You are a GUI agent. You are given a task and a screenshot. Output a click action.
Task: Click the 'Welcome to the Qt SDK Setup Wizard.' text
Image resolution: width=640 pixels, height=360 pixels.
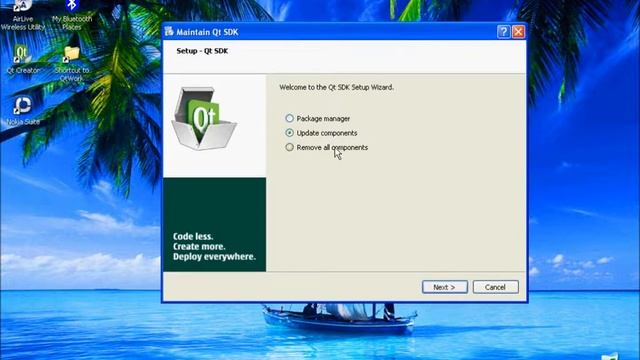[336, 87]
